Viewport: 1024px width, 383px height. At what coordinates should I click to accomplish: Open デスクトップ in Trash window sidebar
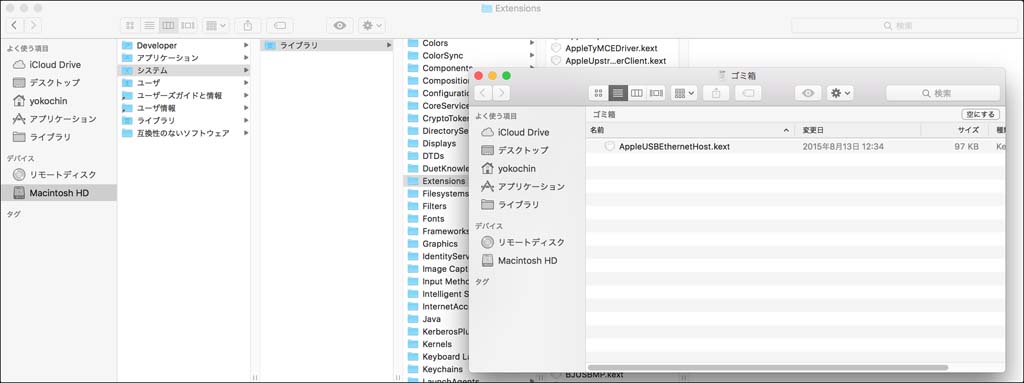point(523,150)
